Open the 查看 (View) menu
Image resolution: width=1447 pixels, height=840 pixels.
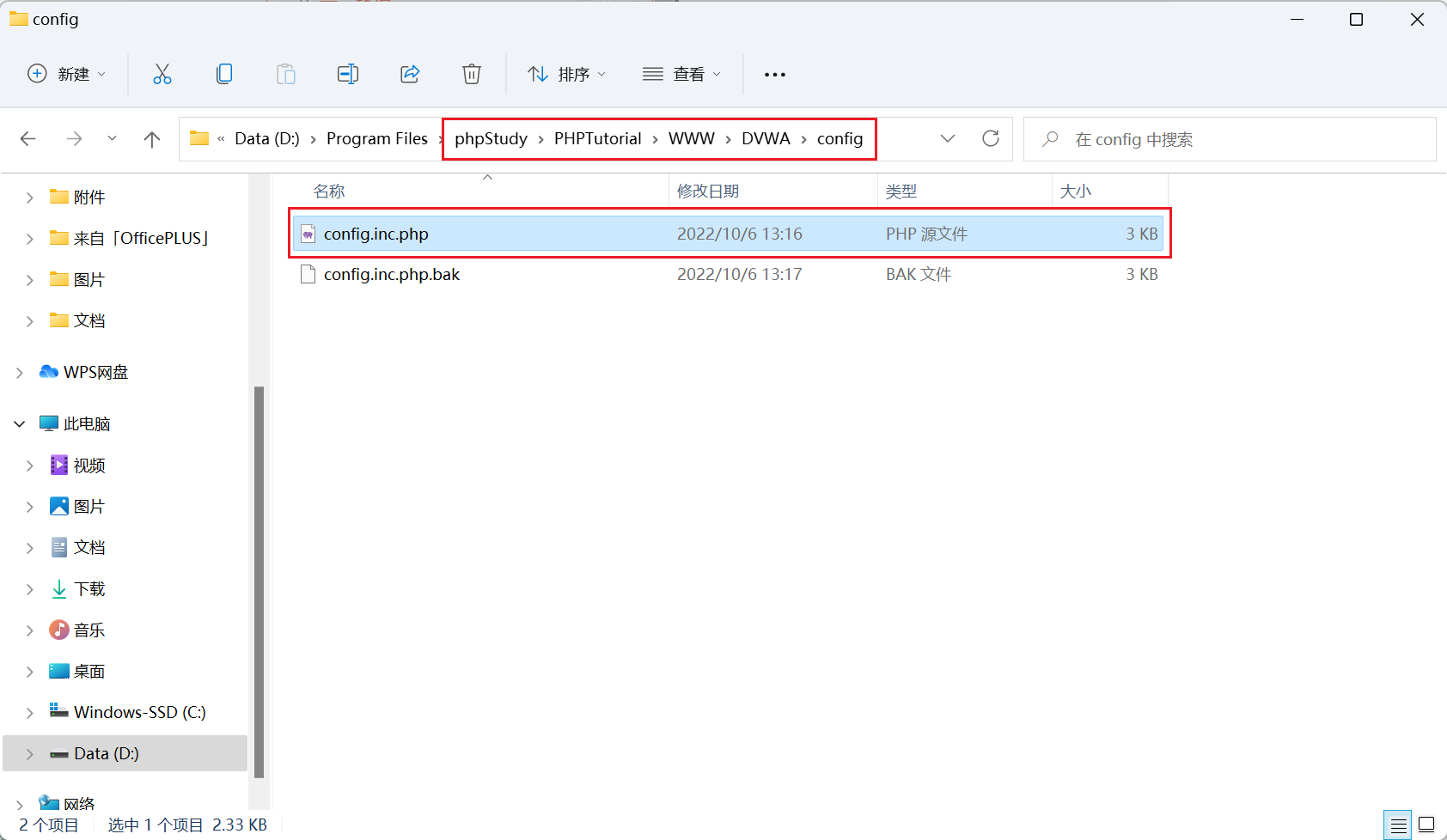click(681, 74)
